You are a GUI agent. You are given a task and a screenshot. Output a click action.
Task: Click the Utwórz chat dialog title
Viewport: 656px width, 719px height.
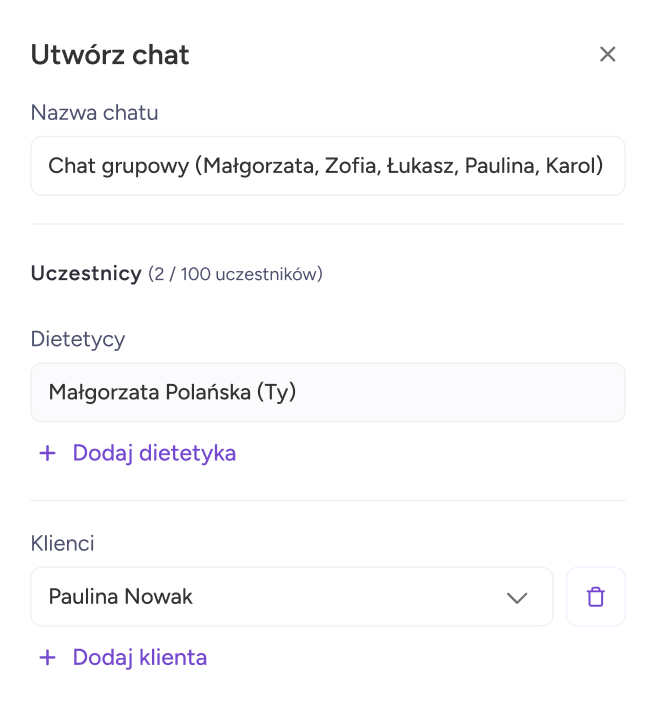click(x=110, y=54)
